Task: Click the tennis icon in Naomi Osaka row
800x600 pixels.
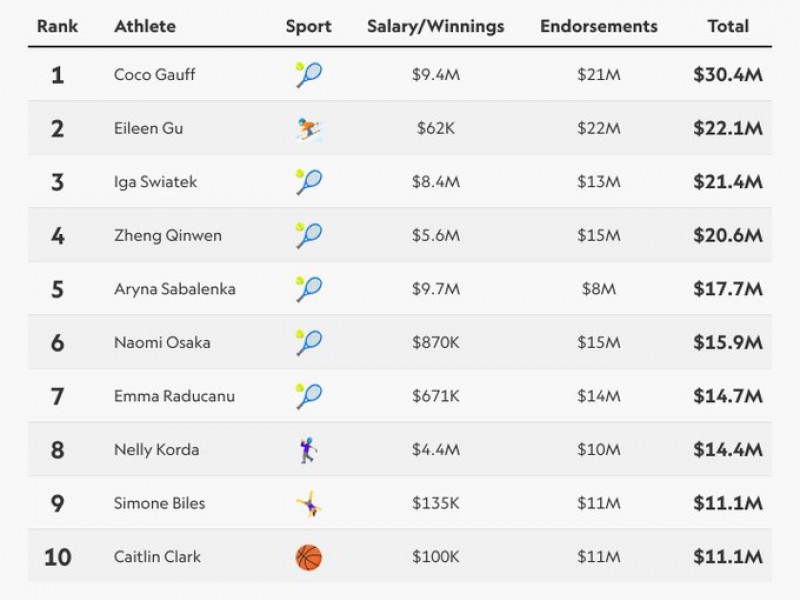Action: tap(308, 343)
